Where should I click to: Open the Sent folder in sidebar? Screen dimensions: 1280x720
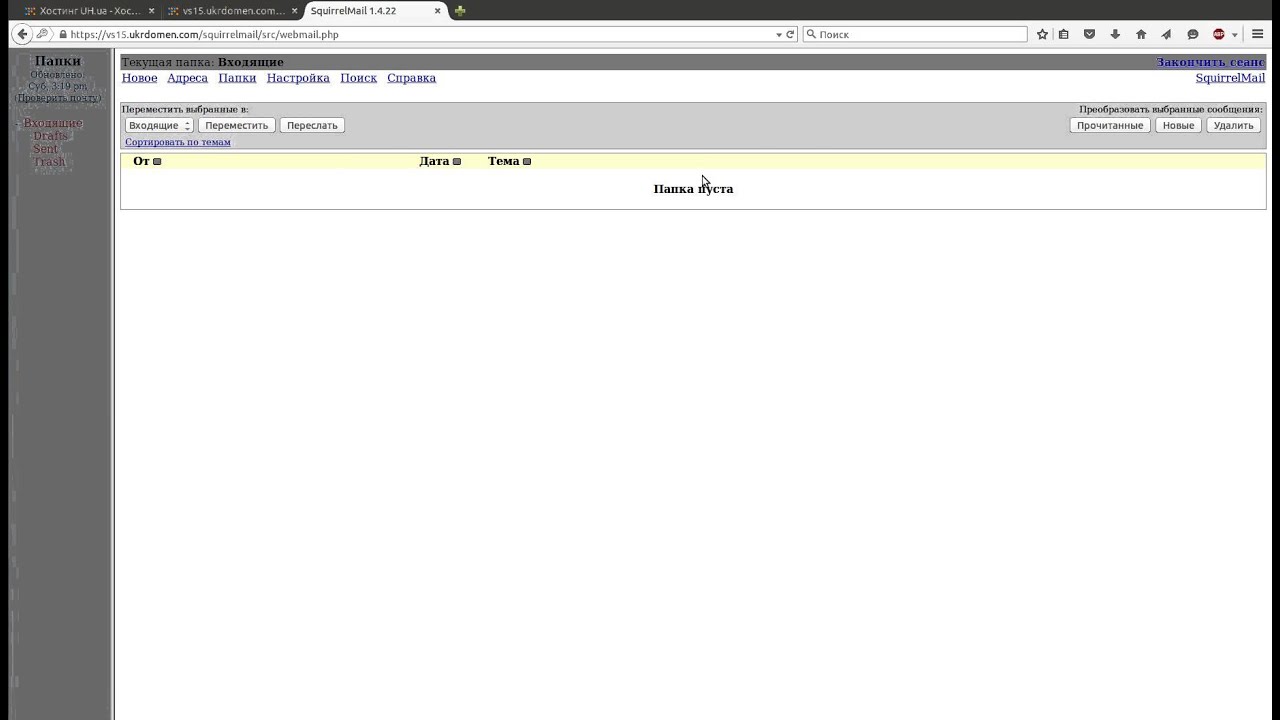point(45,149)
